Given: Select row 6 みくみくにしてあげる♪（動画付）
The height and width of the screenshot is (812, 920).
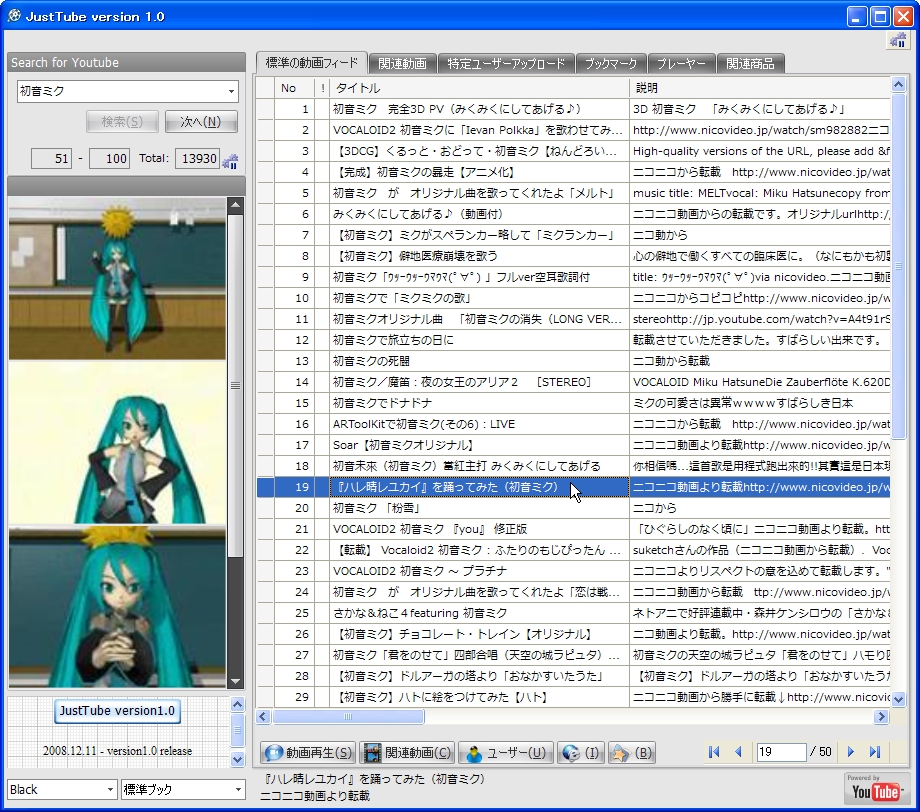Looking at the screenshot, I should [573, 214].
